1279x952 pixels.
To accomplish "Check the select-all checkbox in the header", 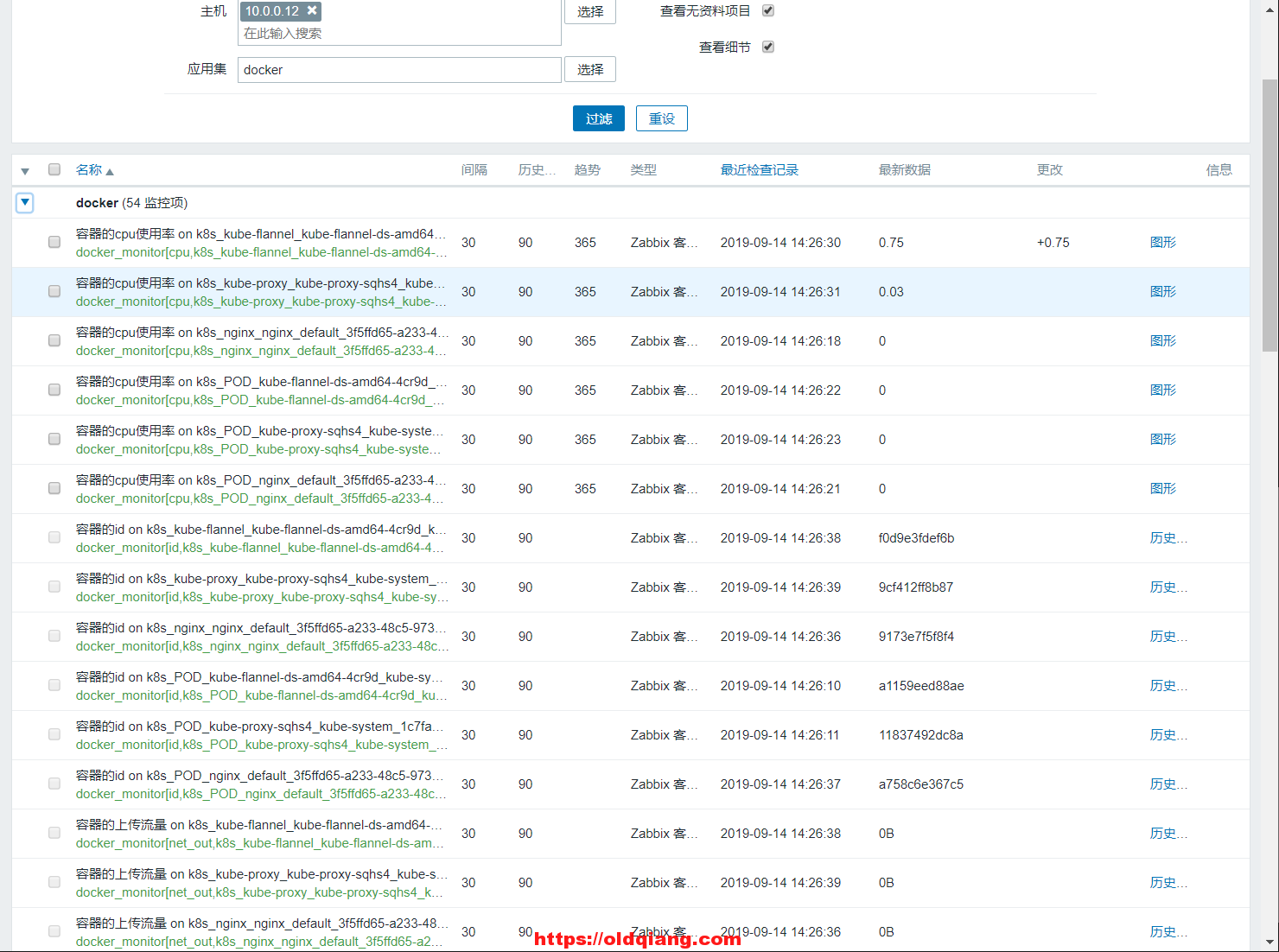I will (x=54, y=169).
